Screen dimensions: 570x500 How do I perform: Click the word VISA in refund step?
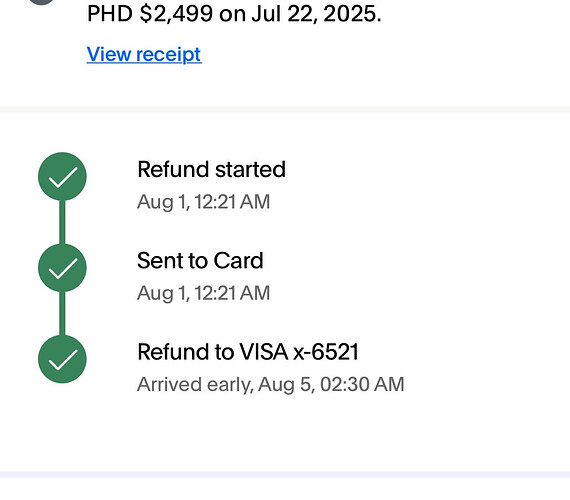[x=264, y=352]
